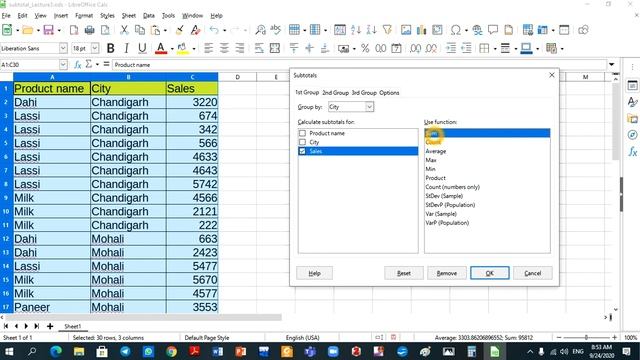Format as Percent icon
640x360 pixels.
[365, 49]
